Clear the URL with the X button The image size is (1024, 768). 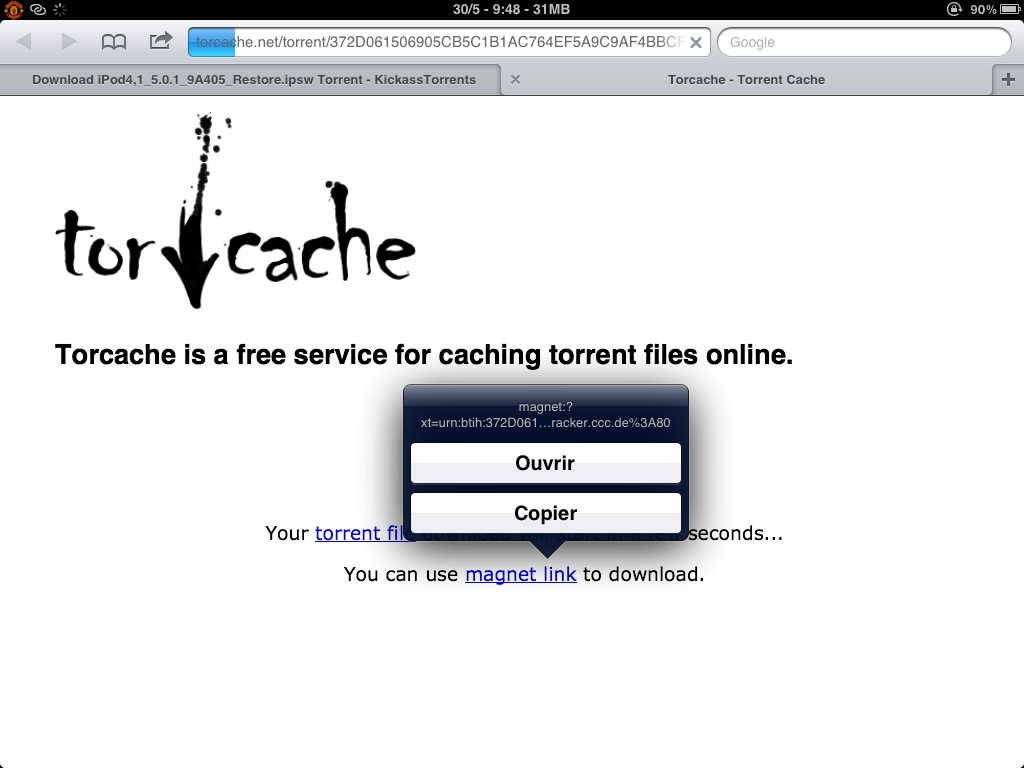click(x=696, y=42)
